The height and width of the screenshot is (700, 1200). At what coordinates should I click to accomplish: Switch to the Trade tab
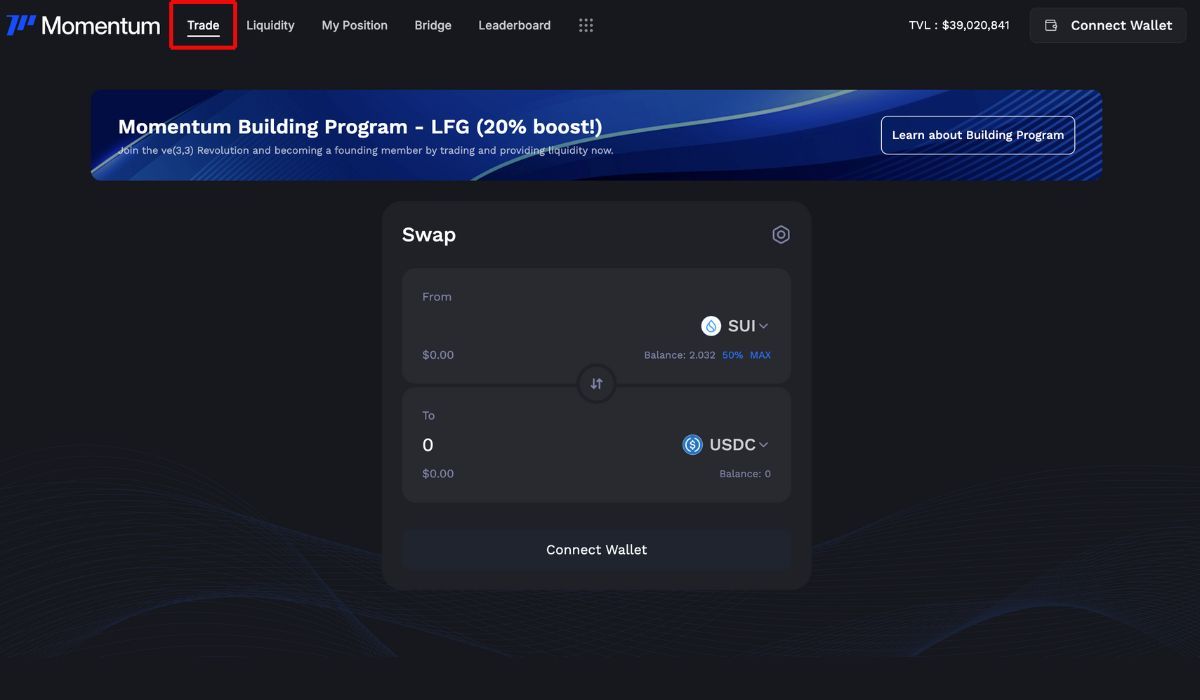pos(203,25)
